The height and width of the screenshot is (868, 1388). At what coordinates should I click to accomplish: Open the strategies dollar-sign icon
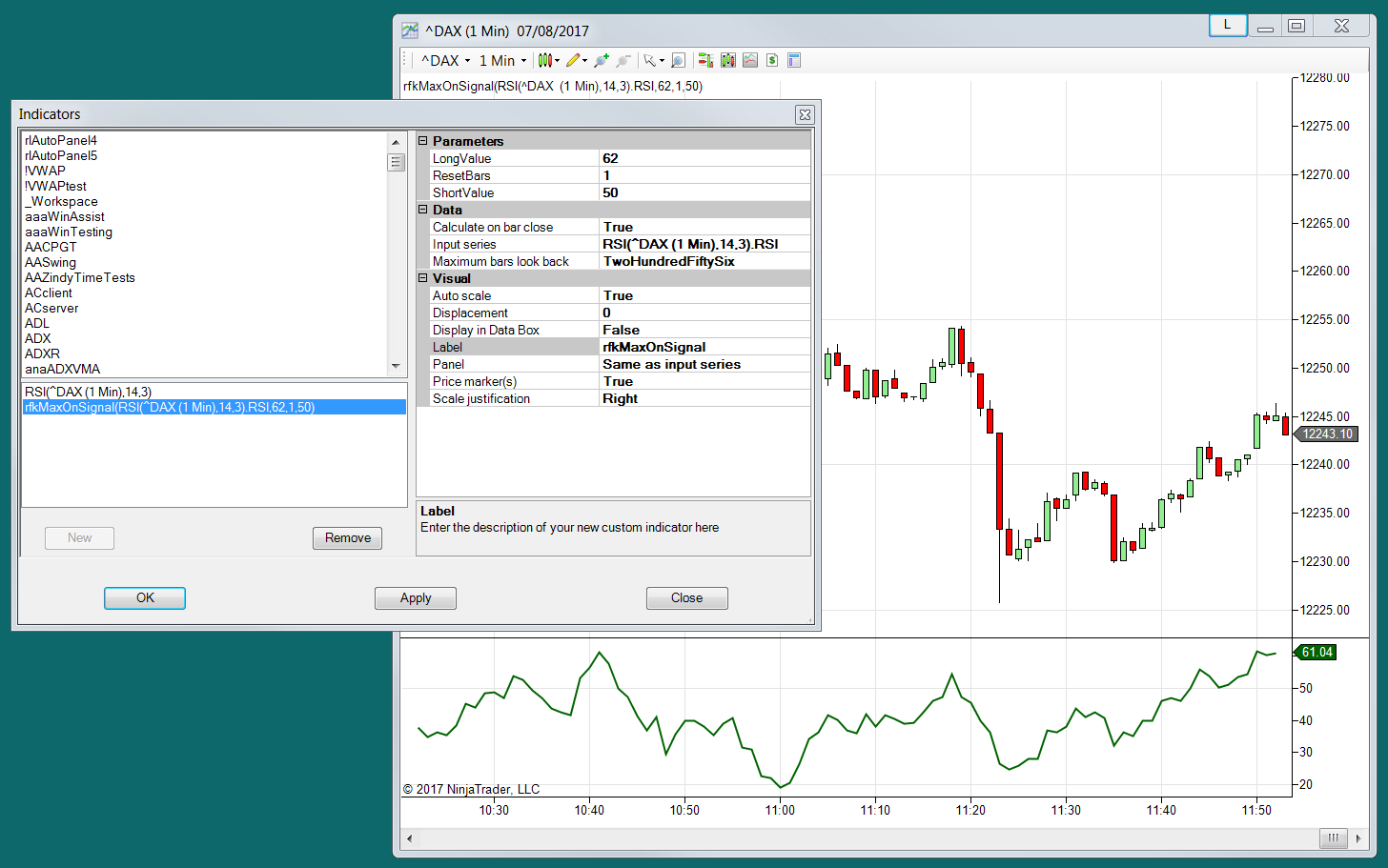point(772,60)
